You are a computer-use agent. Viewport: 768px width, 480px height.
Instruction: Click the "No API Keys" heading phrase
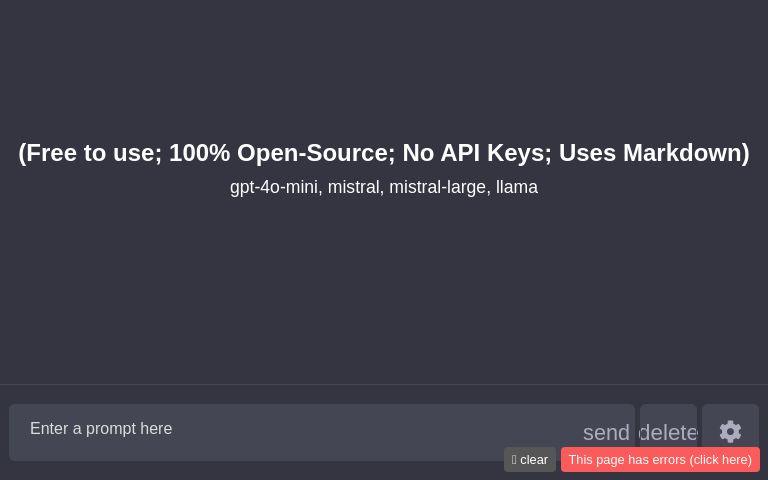click(x=473, y=153)
